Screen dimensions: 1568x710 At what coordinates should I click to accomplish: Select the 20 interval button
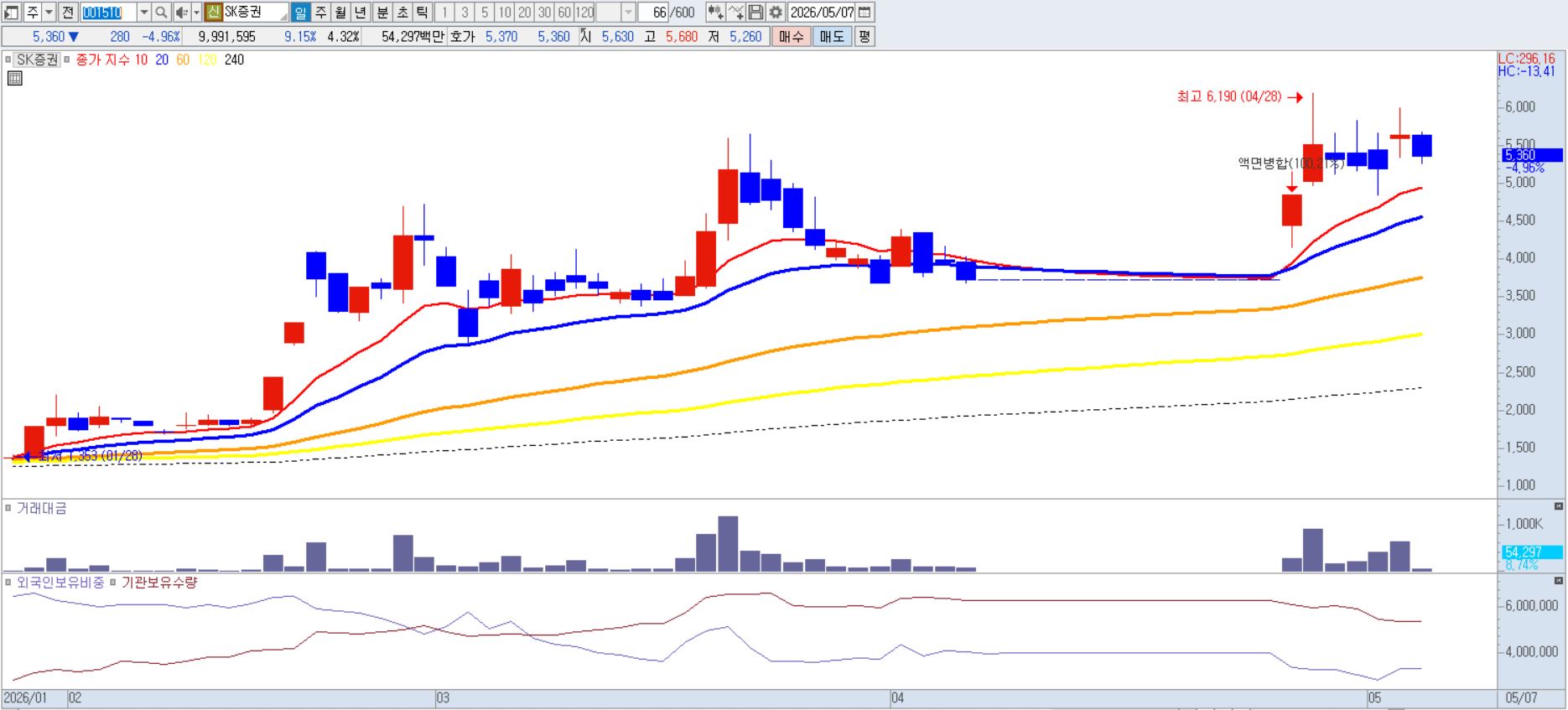525,13
